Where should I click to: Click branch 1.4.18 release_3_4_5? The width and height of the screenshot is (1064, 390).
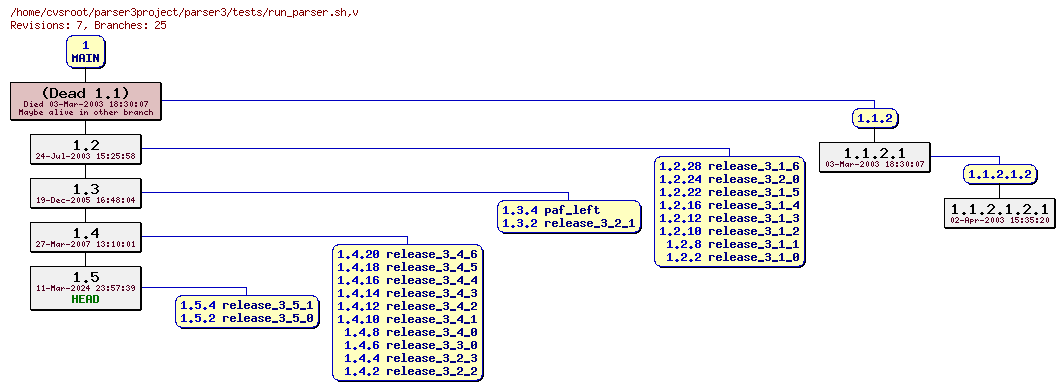pos(407,267)
